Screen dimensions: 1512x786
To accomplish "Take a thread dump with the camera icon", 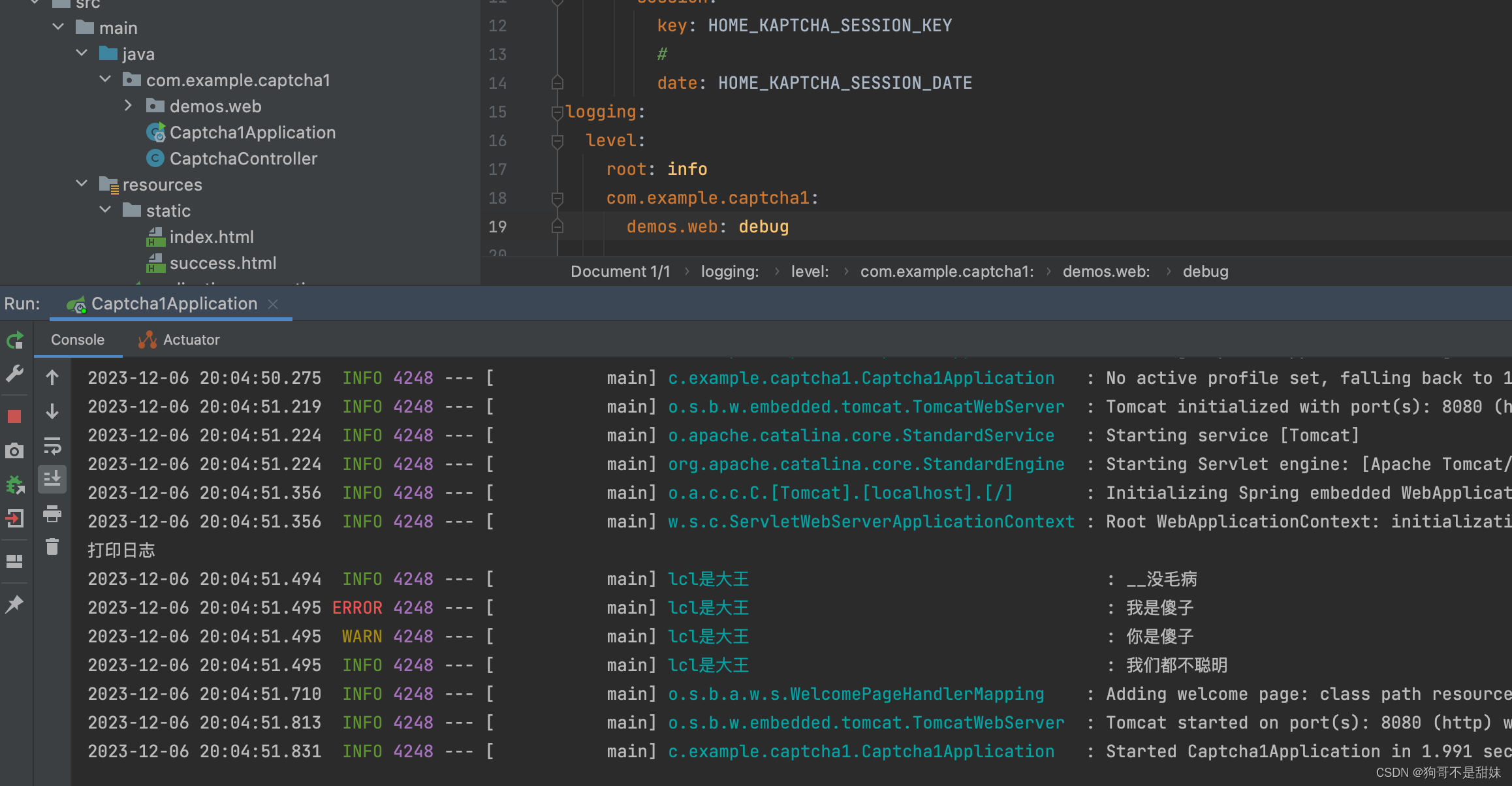I will coord(14,450).
